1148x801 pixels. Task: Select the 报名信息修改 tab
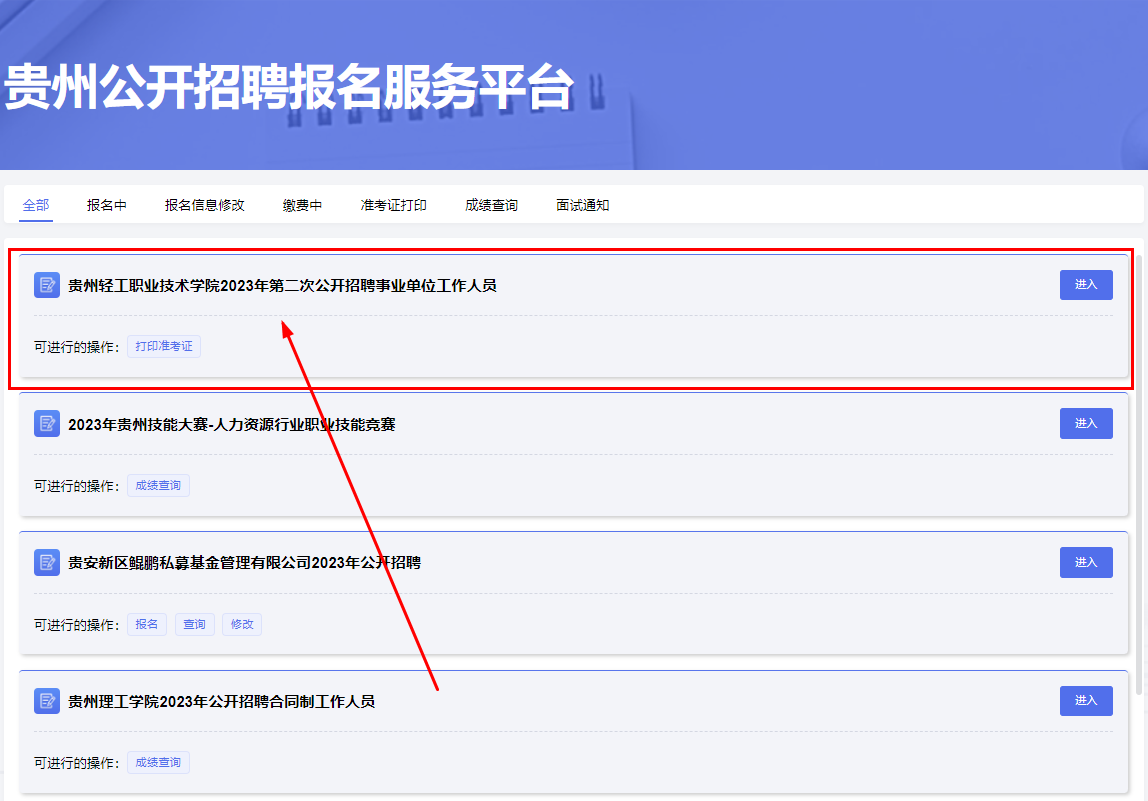[204, 205]
